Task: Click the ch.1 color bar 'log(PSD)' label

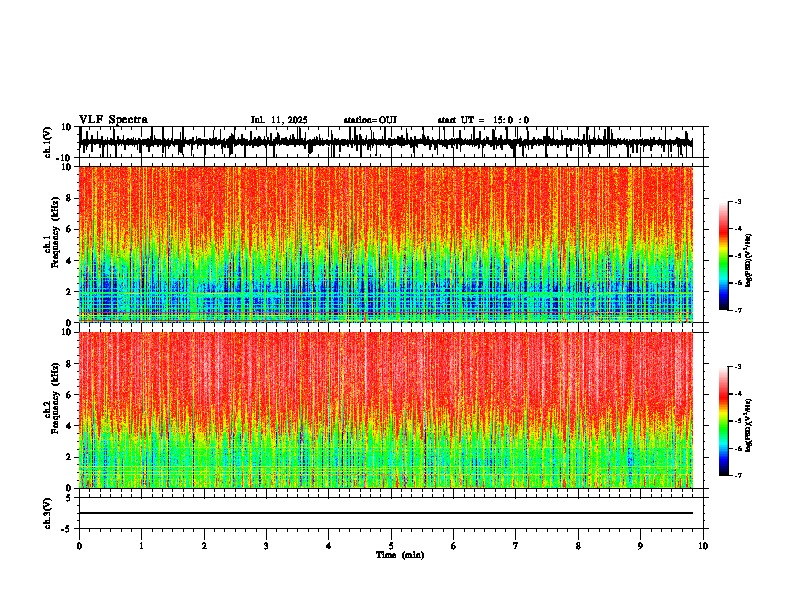Action: 748,260
